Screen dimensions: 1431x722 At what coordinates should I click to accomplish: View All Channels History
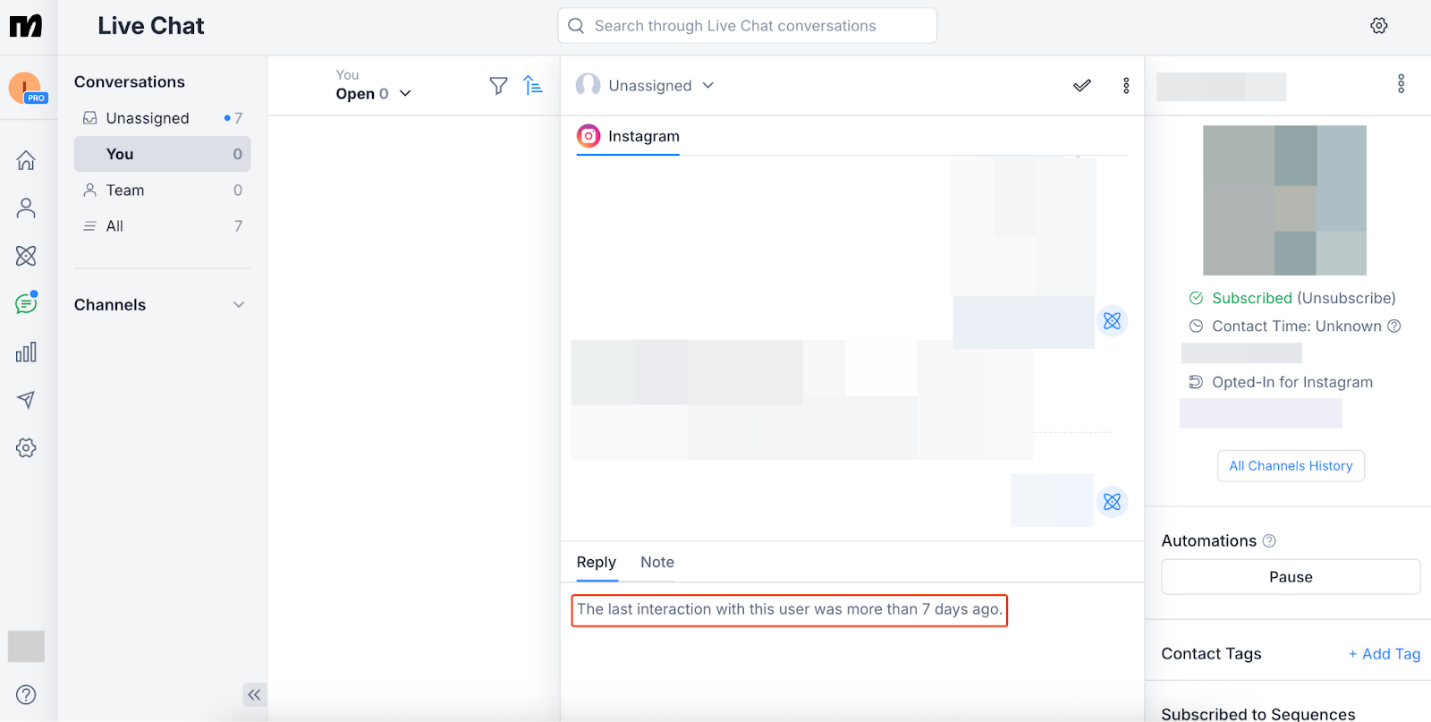1290,465
